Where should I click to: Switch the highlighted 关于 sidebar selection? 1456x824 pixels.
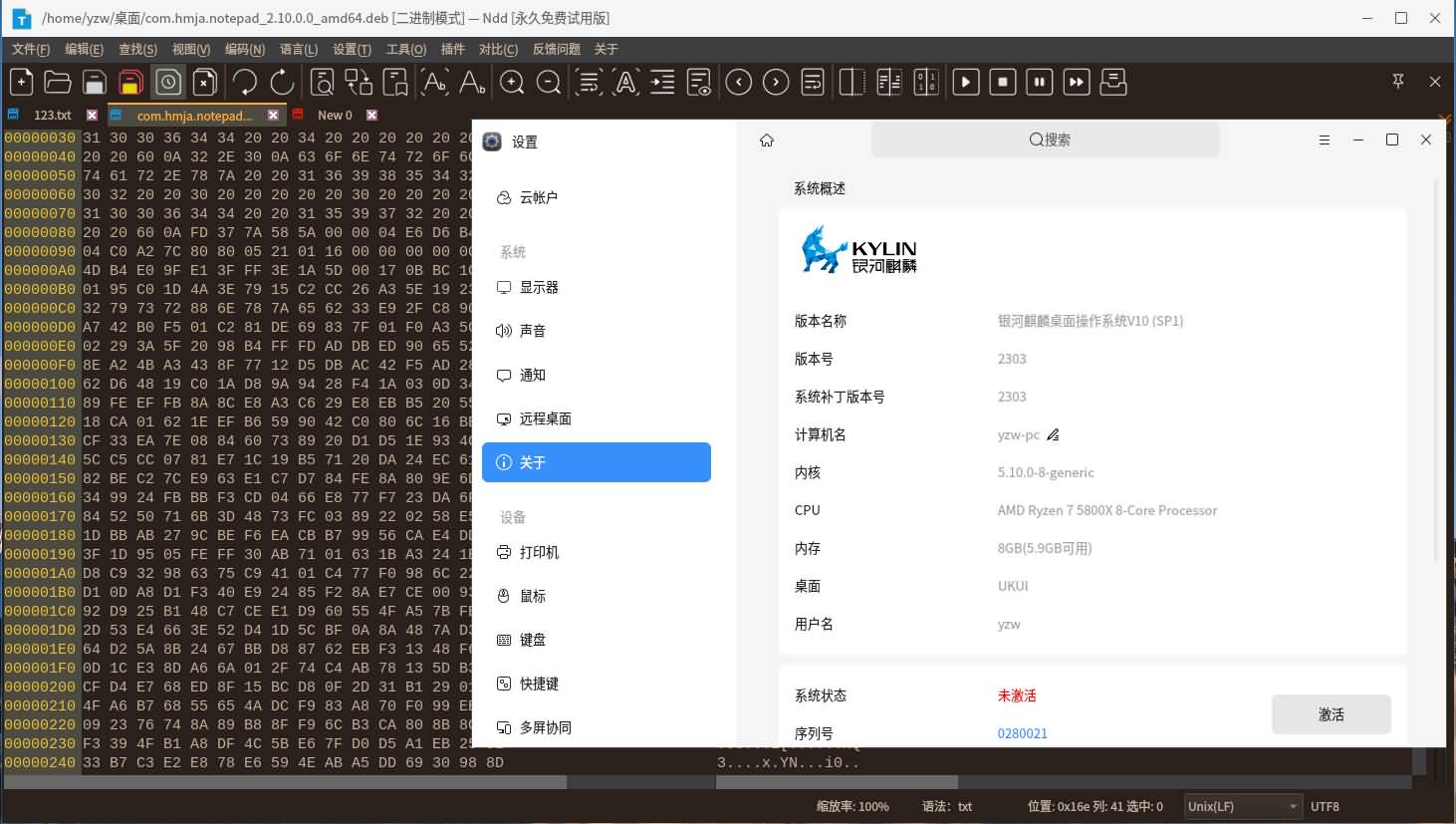(x=596, y=461)
